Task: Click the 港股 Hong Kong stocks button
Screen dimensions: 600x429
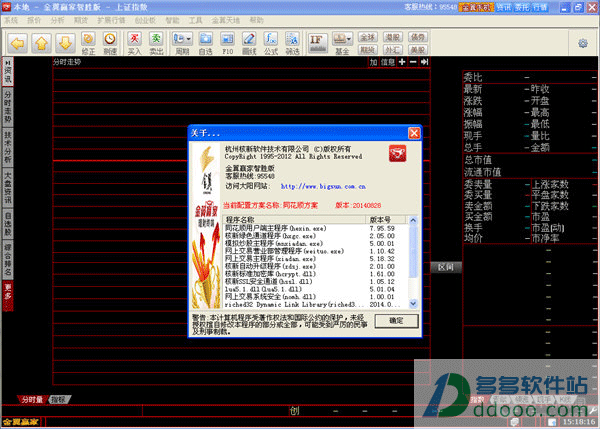Action: pyautogui.click(x=393, y=37)
